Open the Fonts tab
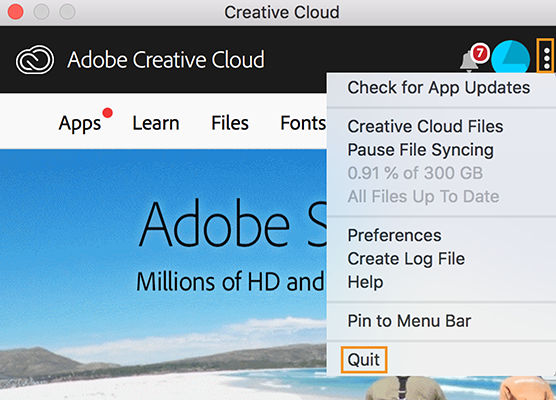Screen dimensions: 556x400 click(x=303, y=123)
